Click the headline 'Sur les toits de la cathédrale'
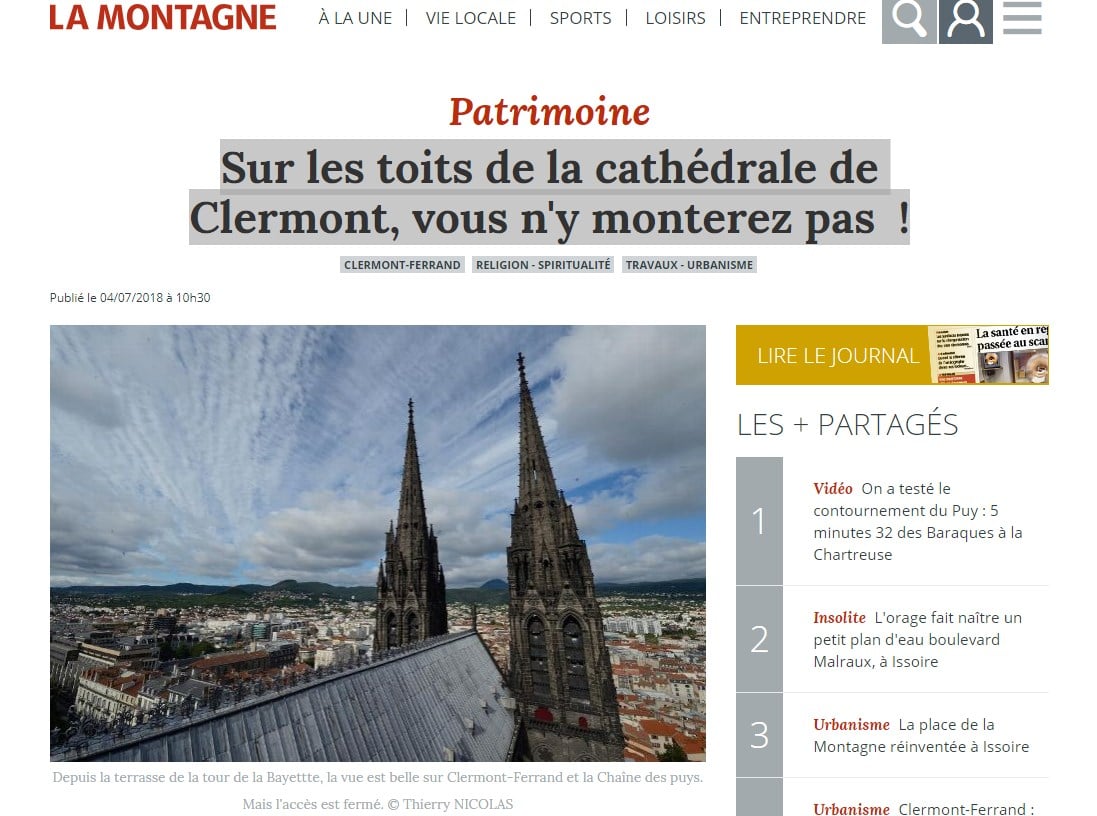The height and width of the screenshot is (816, 1097). pyautogui.click(x=549, y=192)
